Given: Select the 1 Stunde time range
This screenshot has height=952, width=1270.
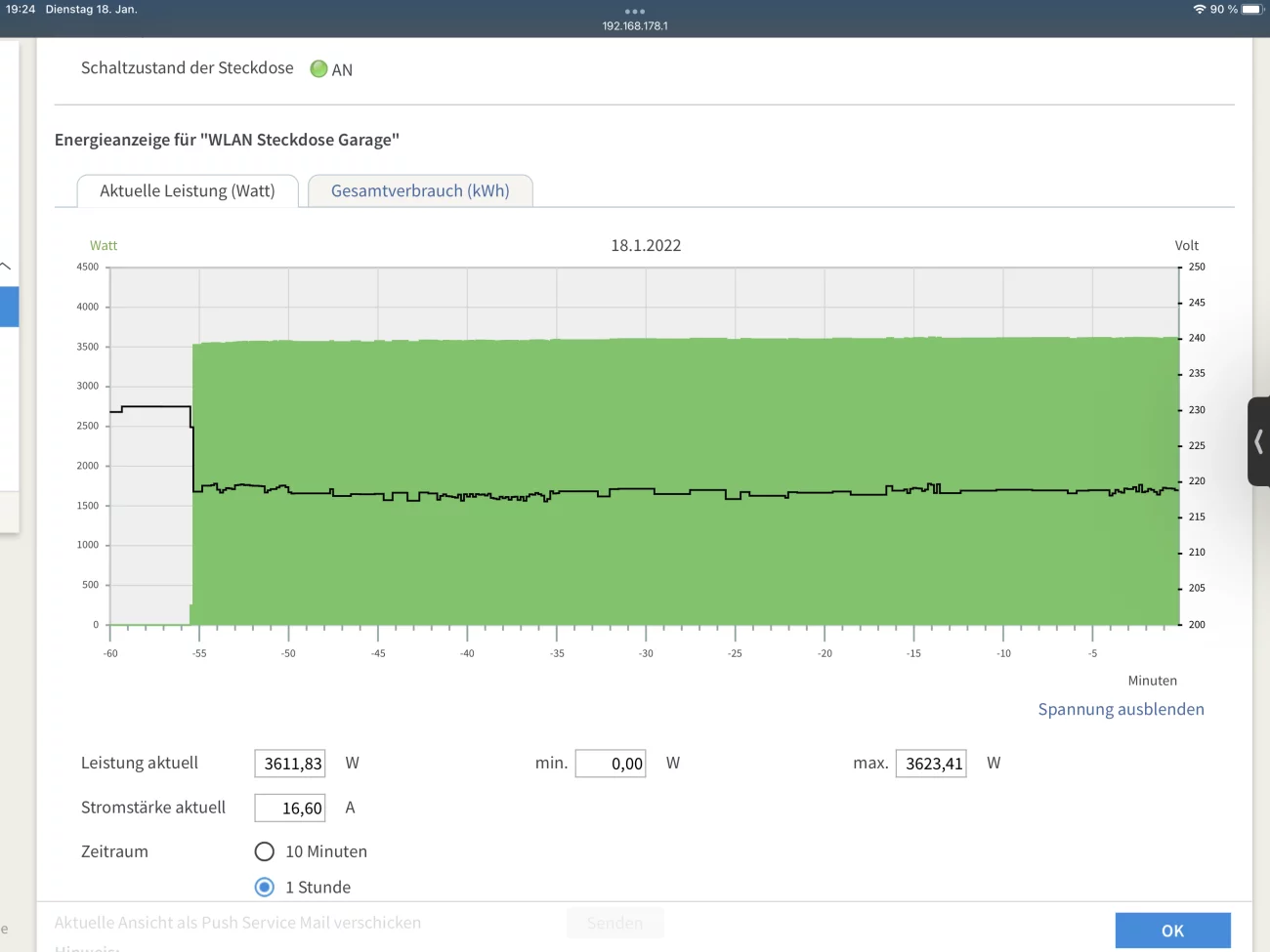Looking at the screenshot, I should [x=265, y=887].
